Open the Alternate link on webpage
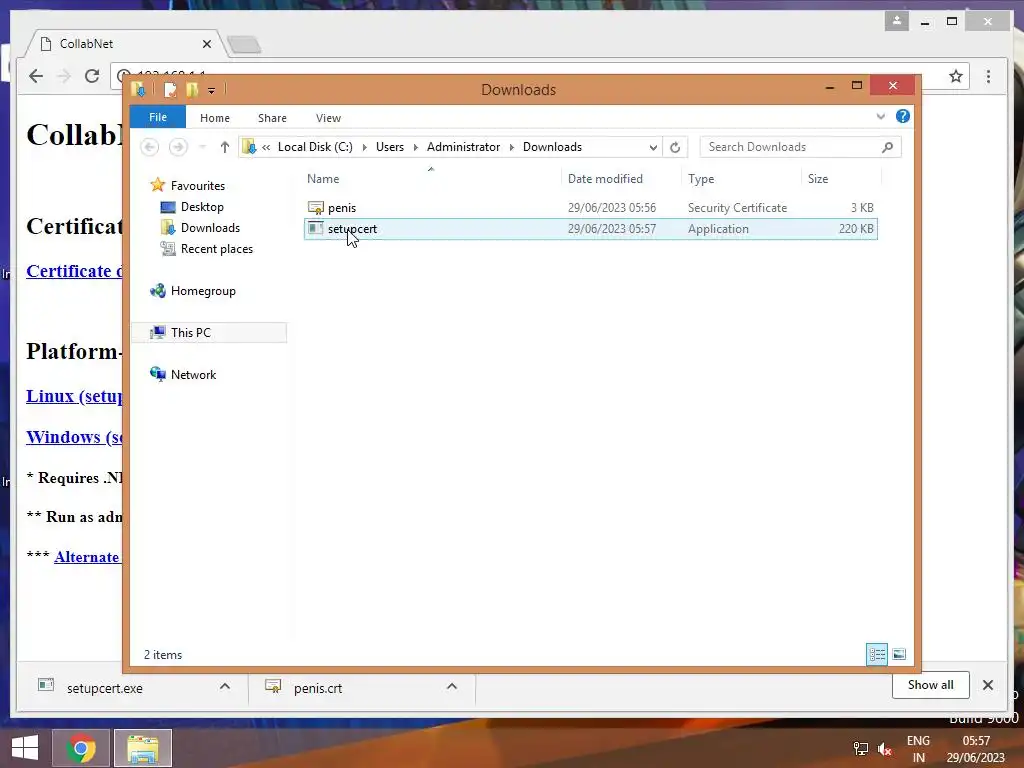 88,557
